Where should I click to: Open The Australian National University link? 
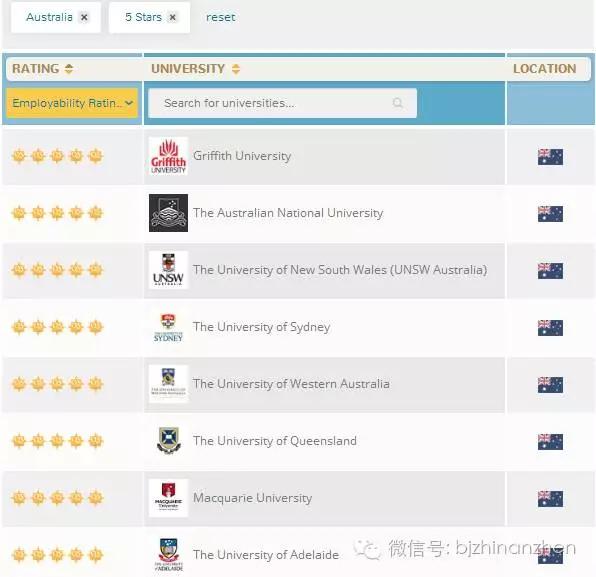(x=288, y=213)
